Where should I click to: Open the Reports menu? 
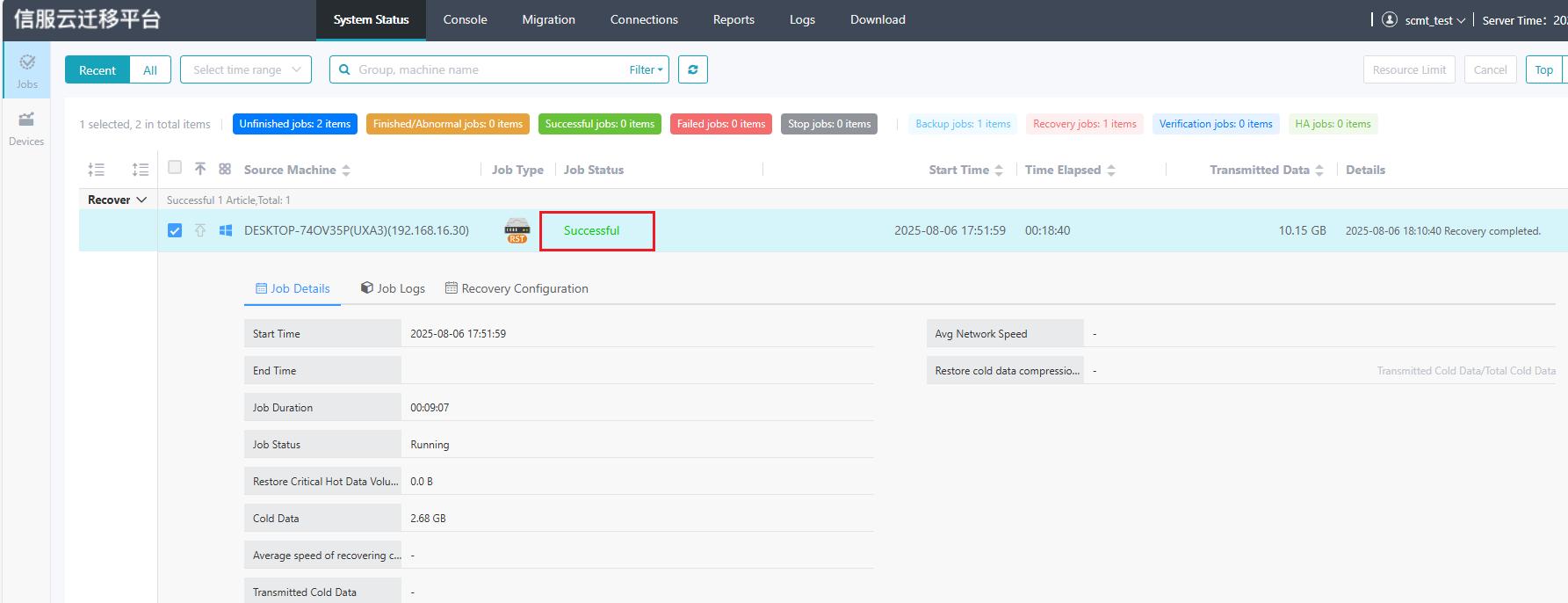pyautogui.click(x=733, y=19)
